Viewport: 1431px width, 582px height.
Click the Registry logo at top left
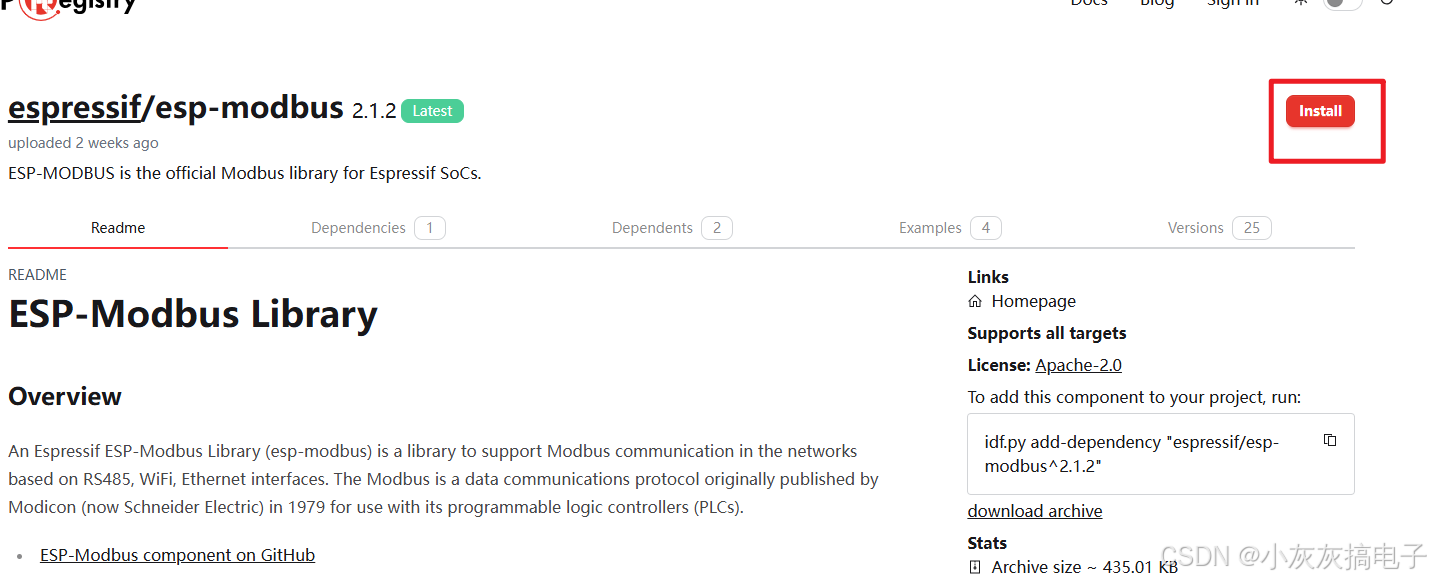pyautogui.click(x=68, y=5)
